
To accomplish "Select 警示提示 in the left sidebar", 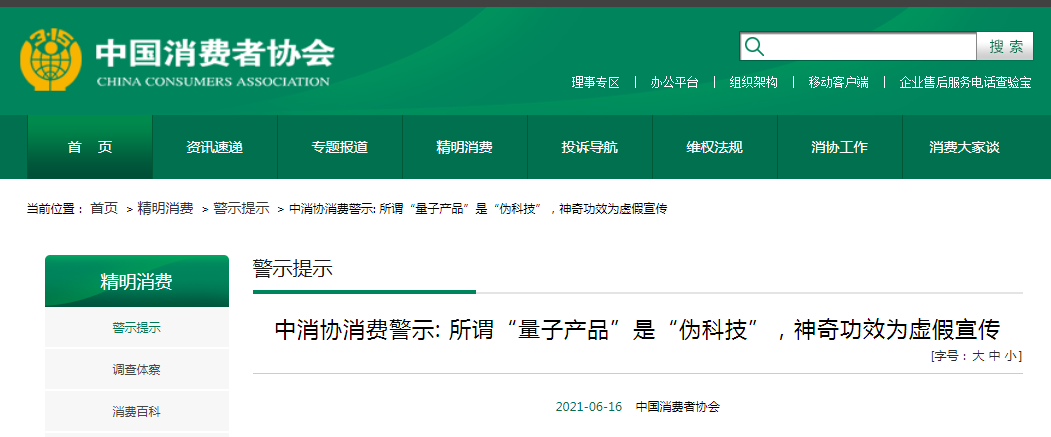I will pos(137,328).
